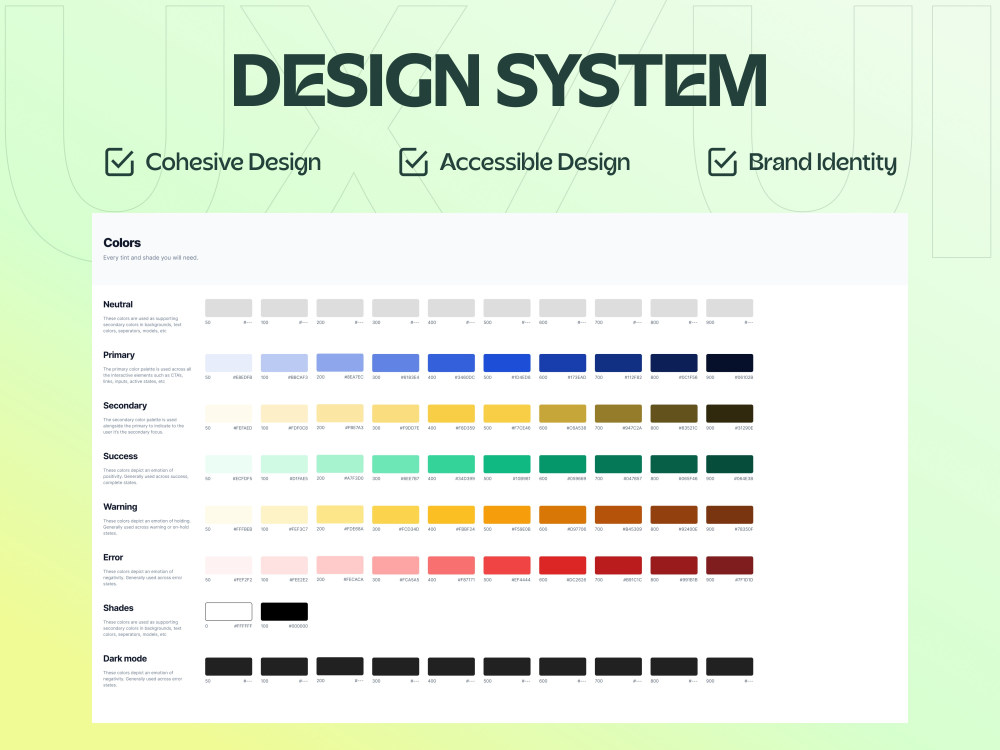This screenshot has width=1000, height=750.
Task: Pick the darkest Primary 900 swatch
Action: [x=729, y=363]
